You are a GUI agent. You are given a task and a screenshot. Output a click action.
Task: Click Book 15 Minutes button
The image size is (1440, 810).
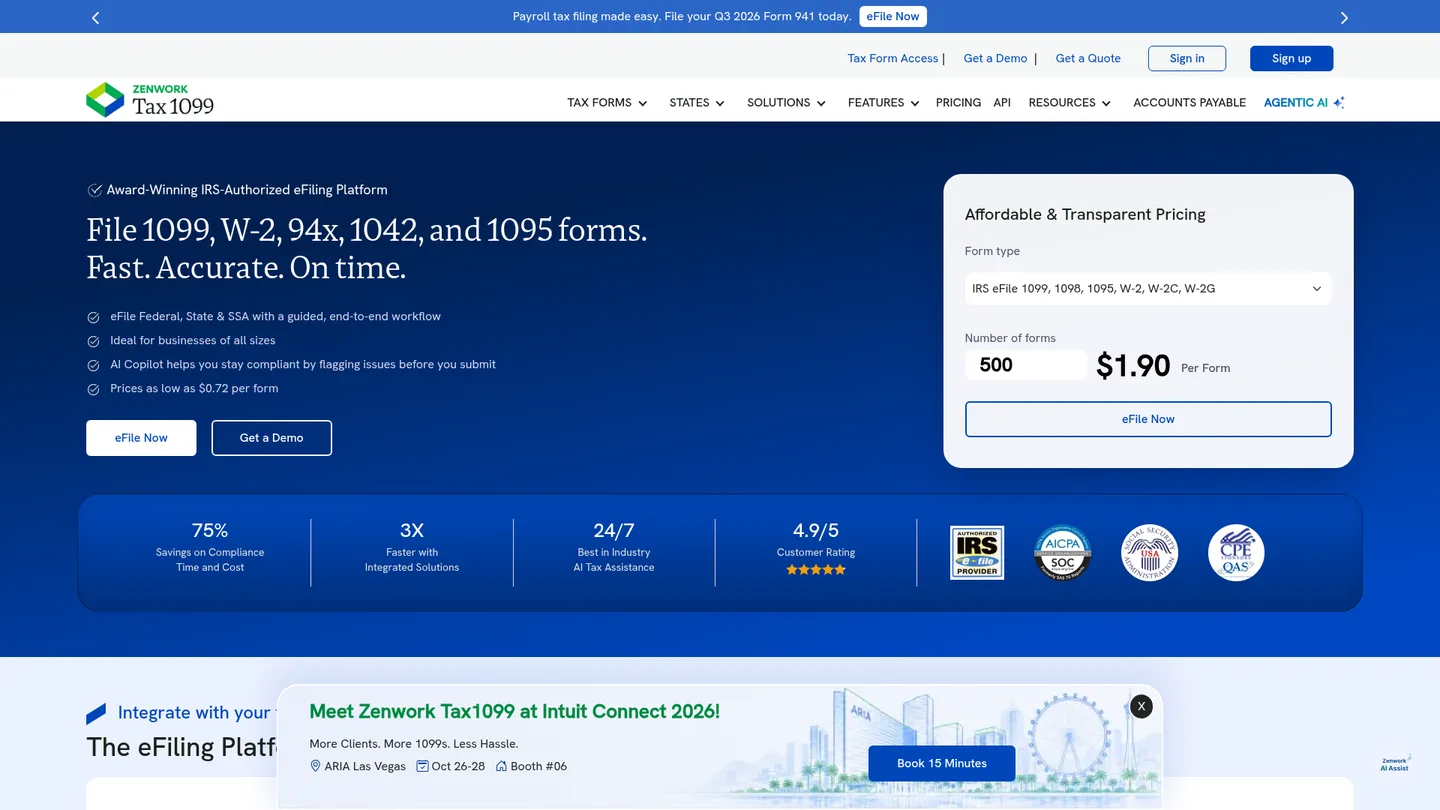(942, 763)
